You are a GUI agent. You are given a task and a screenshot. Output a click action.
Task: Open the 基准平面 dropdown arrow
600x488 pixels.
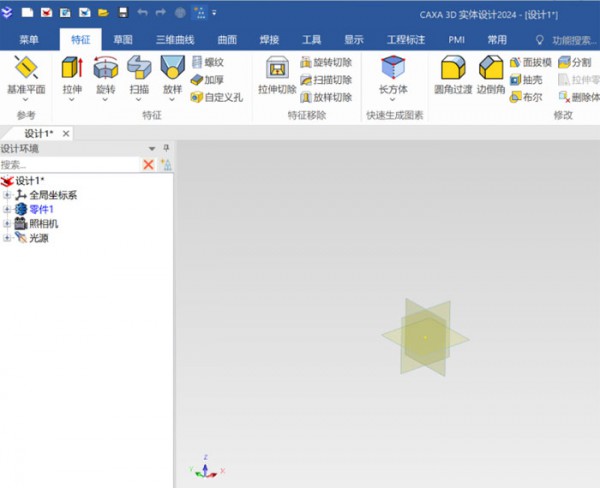coord(26,100)
